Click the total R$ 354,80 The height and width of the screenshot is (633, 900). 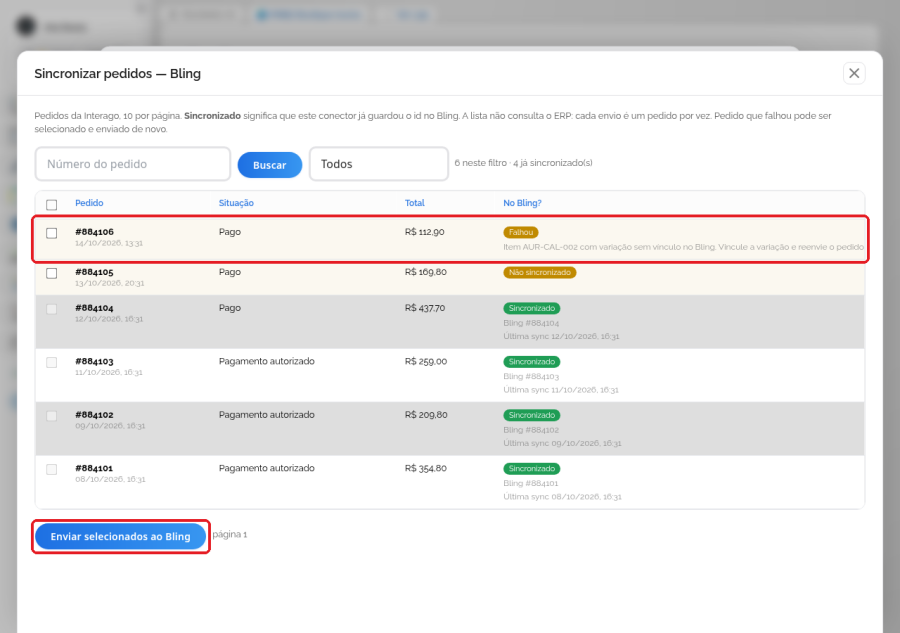(x=425, y=468)
